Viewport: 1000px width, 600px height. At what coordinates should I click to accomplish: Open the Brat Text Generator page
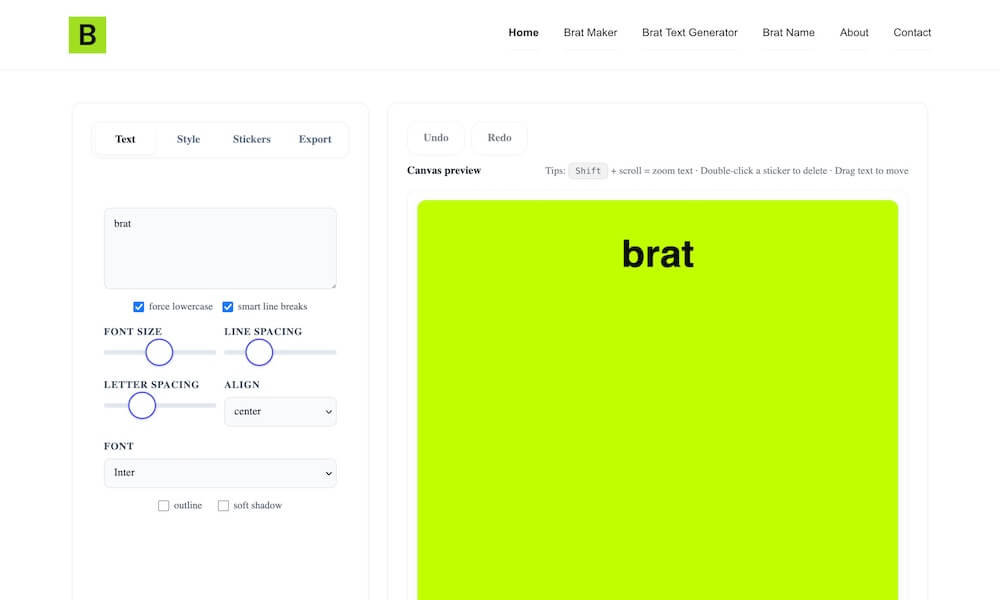(689, 32)
